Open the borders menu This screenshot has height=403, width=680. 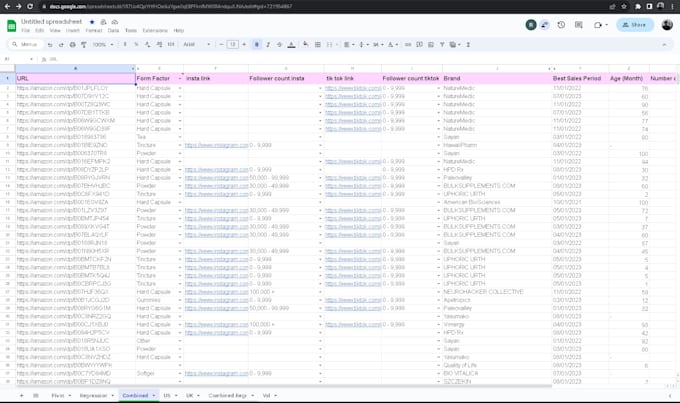(318, 44)
